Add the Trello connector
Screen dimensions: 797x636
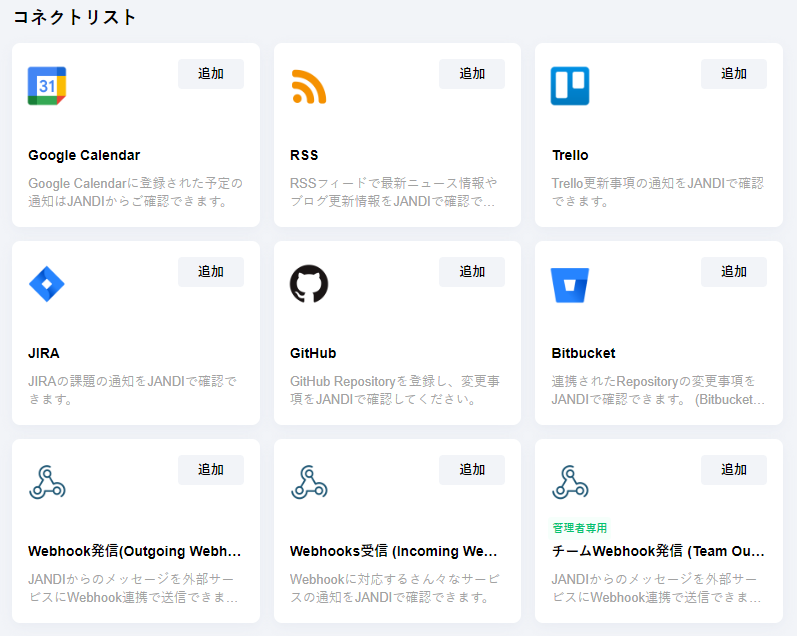(733, 74)
